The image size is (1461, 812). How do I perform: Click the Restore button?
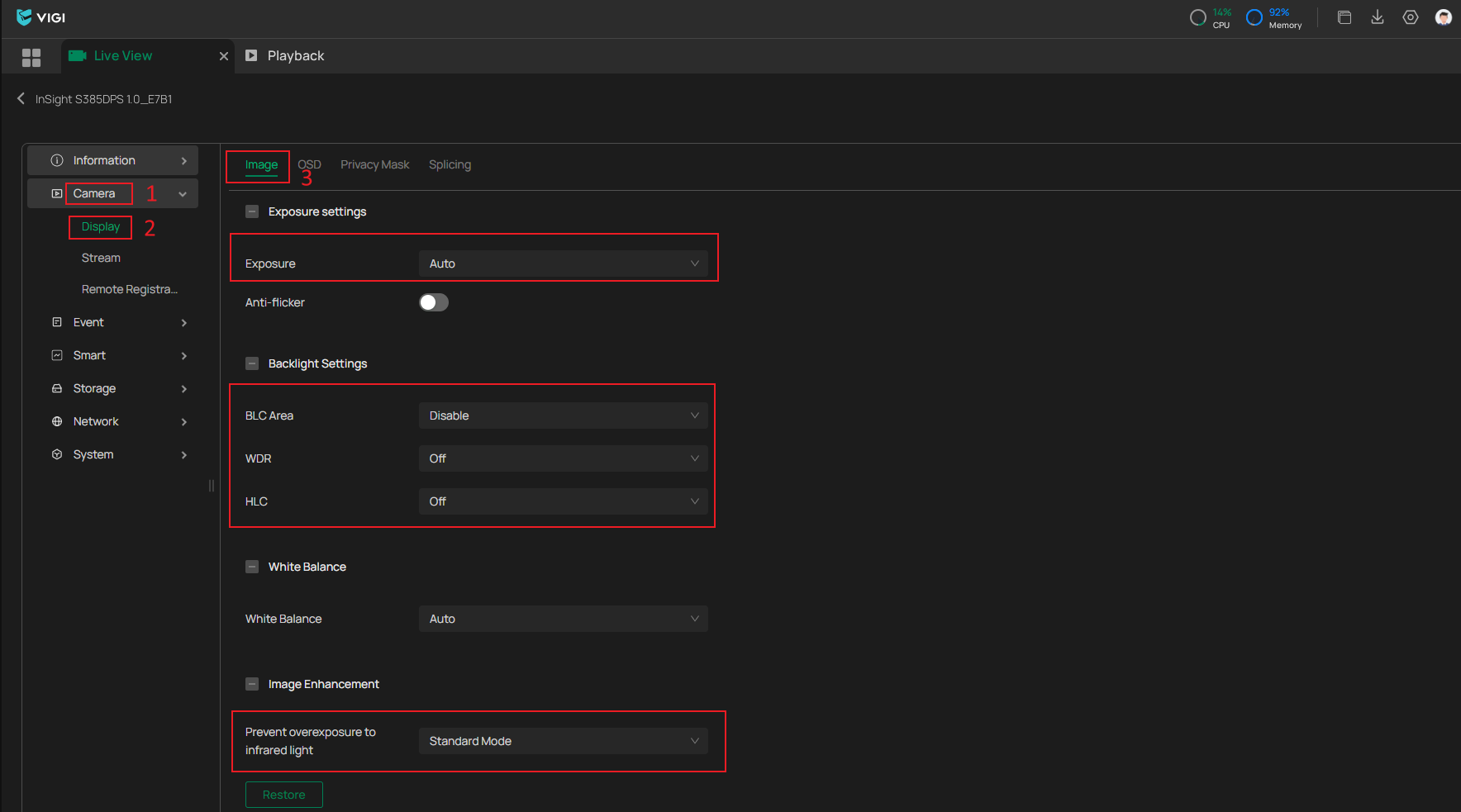(284, 795)
